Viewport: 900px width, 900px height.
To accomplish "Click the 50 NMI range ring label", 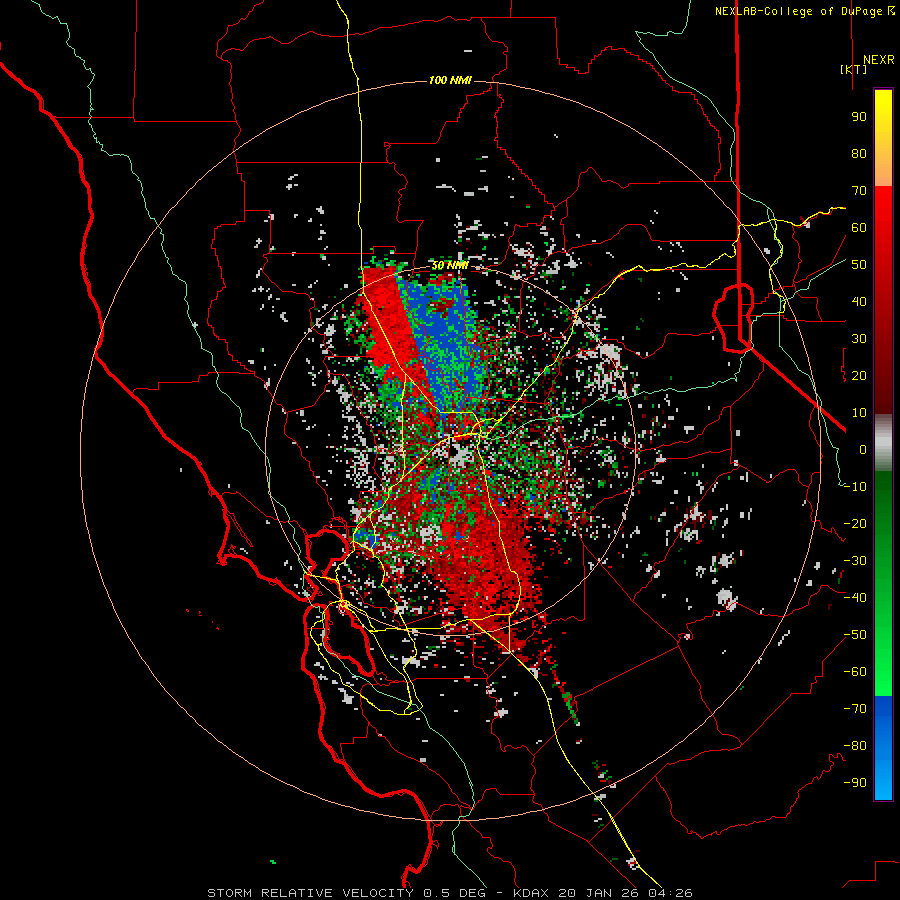I will point(450,265).
